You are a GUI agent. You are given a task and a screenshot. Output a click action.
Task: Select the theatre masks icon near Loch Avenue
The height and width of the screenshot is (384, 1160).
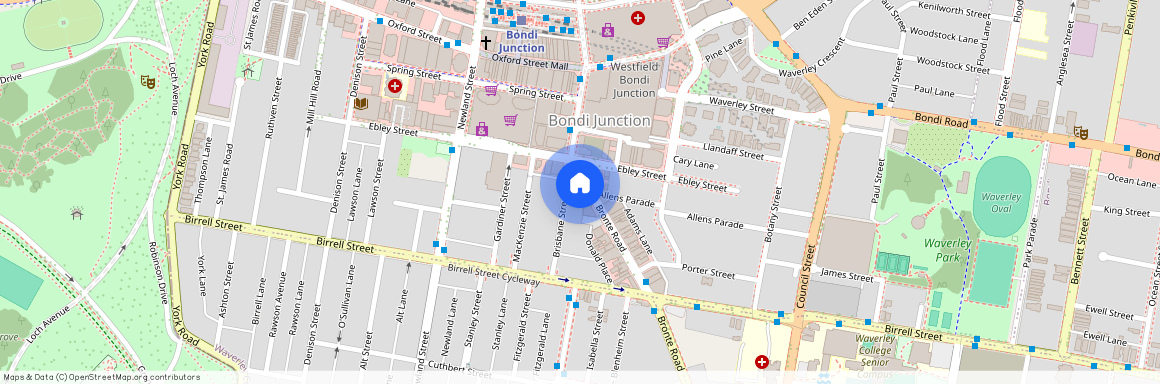pyautogui.click(x=148, y=81)
